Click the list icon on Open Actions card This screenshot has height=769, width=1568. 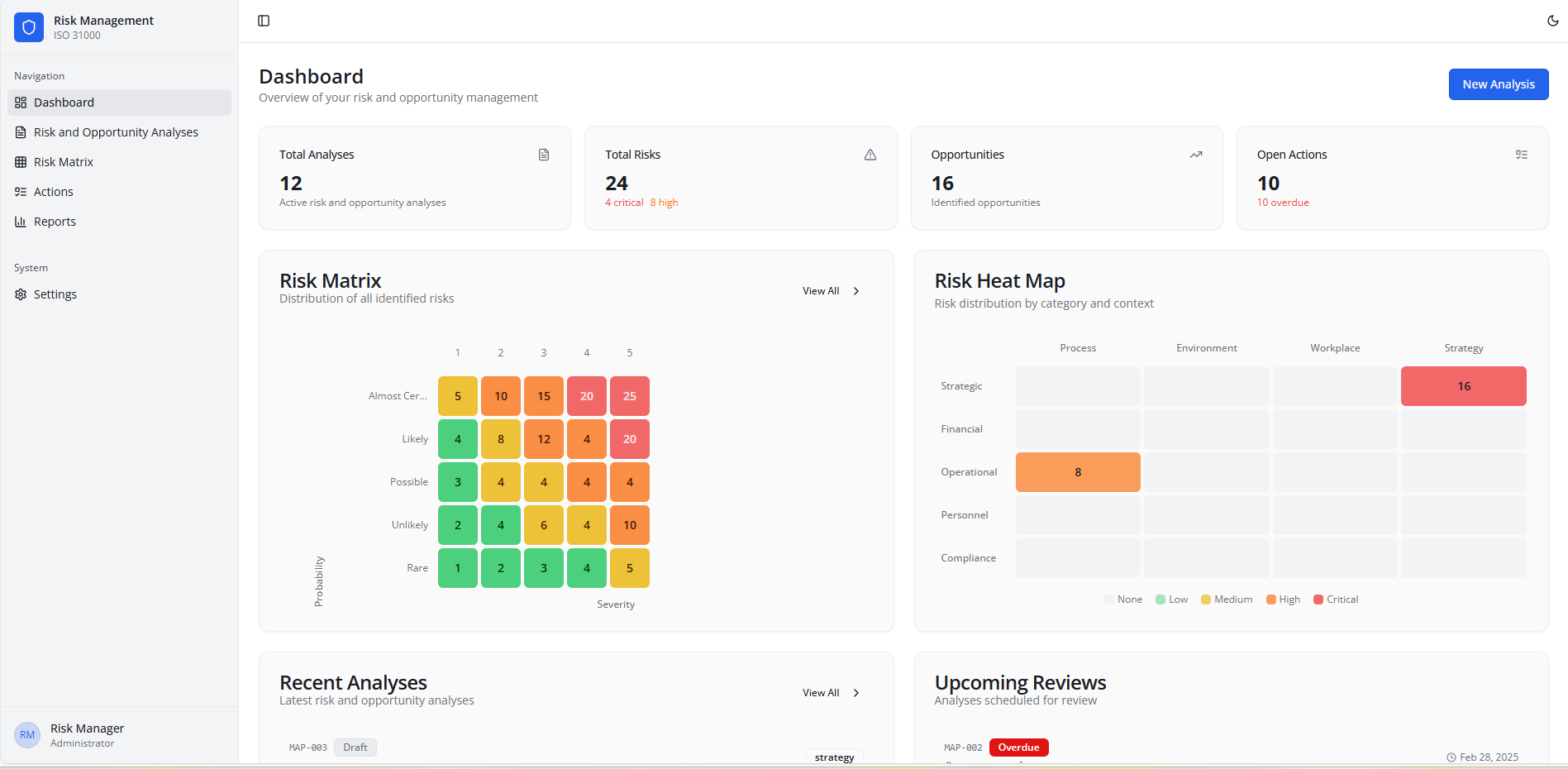pyautogui.click(x=1522, y=155)
